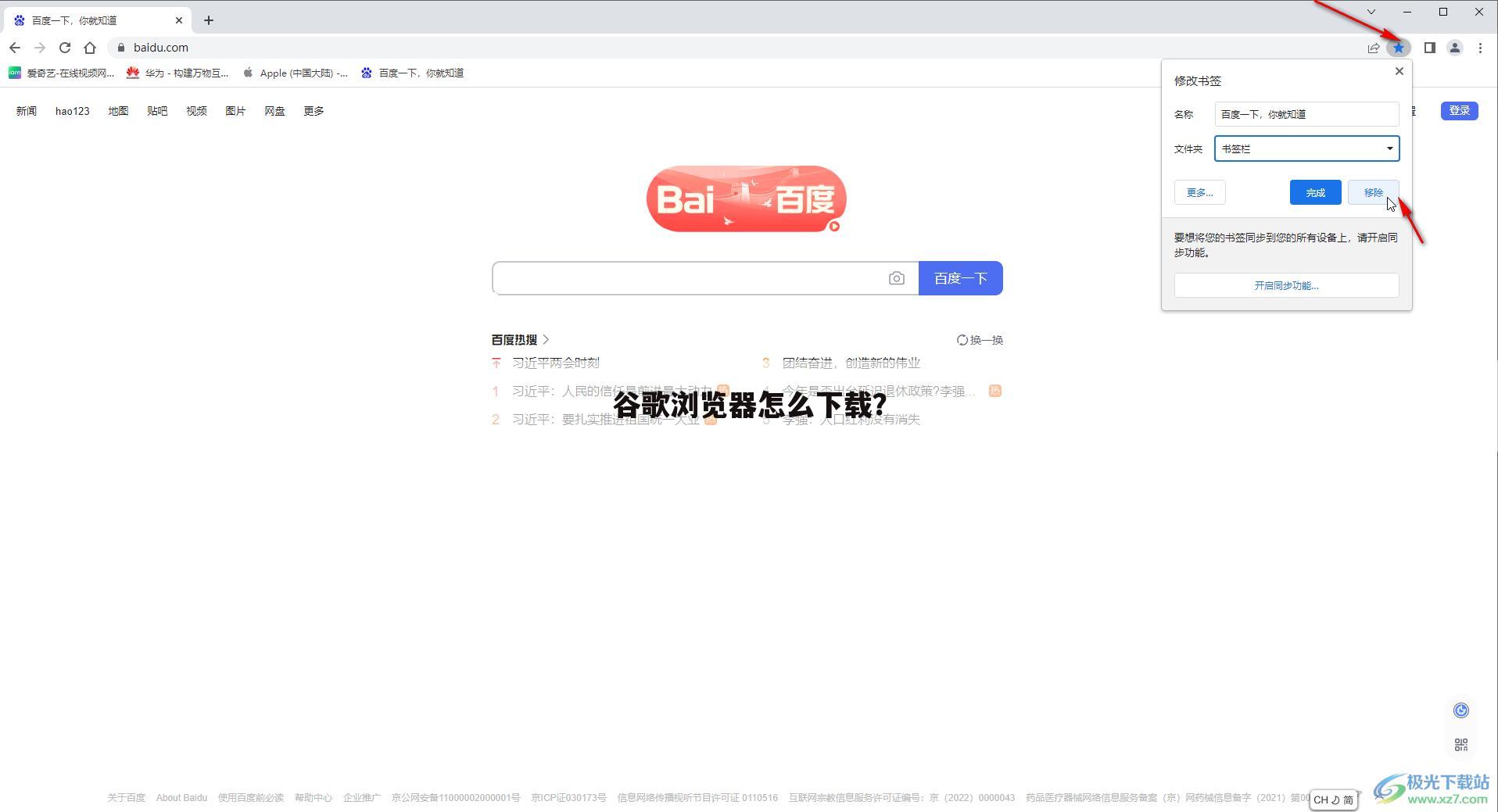The image size is (1498, 812).
Task: Click the blue bookmark star icon
Action: (x=1399, y=48)
